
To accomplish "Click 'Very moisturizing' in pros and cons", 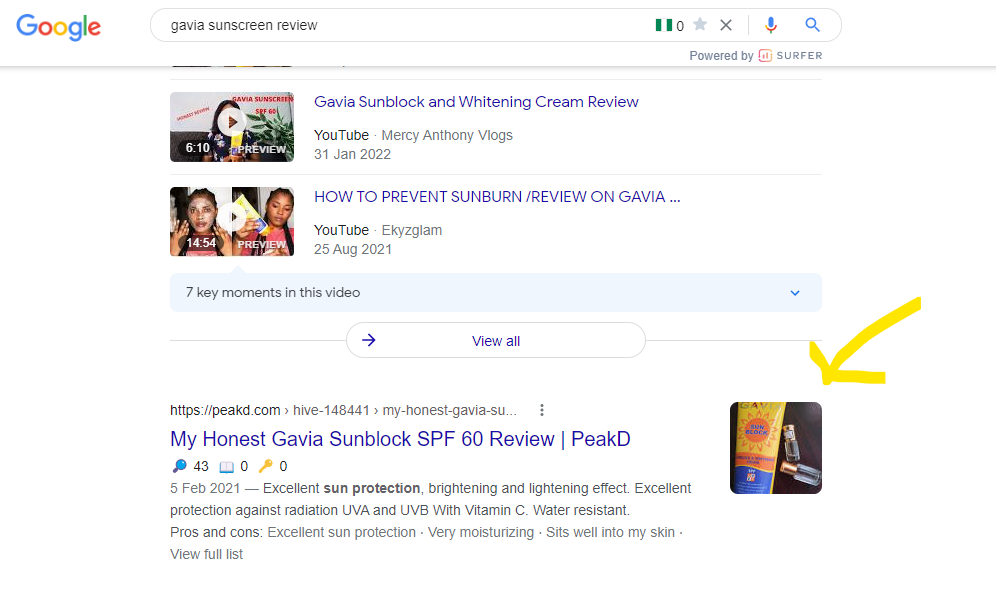I will (x=481, y=532).
